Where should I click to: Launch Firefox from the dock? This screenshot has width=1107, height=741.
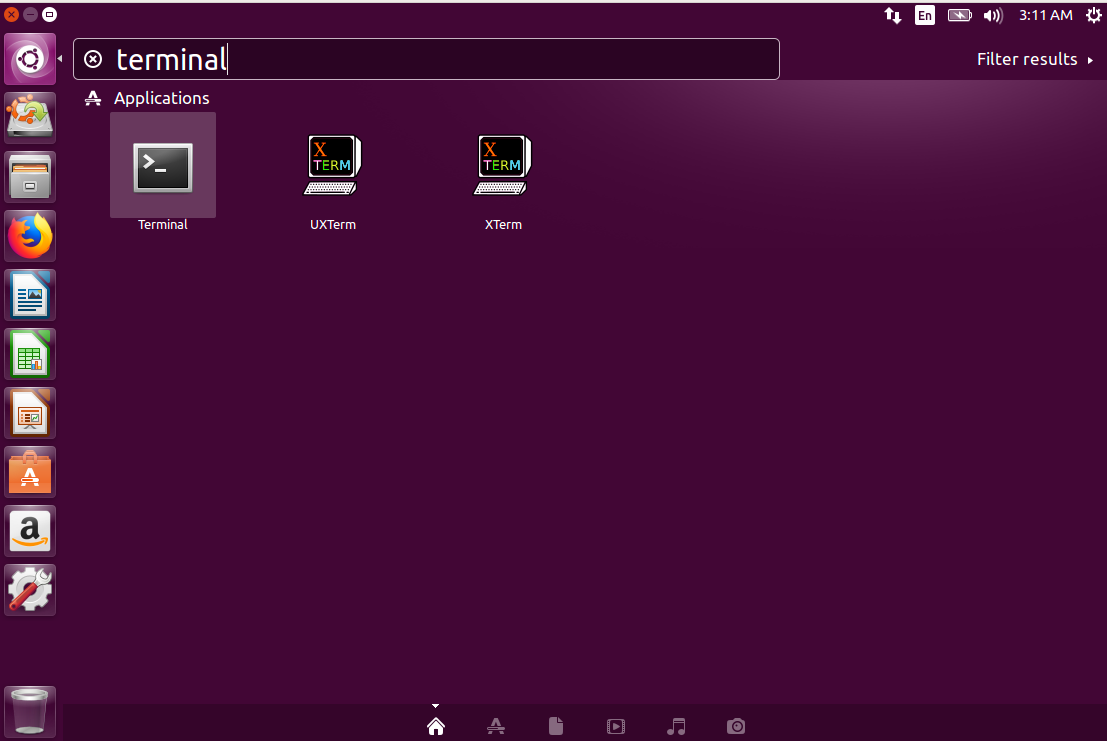30,236
